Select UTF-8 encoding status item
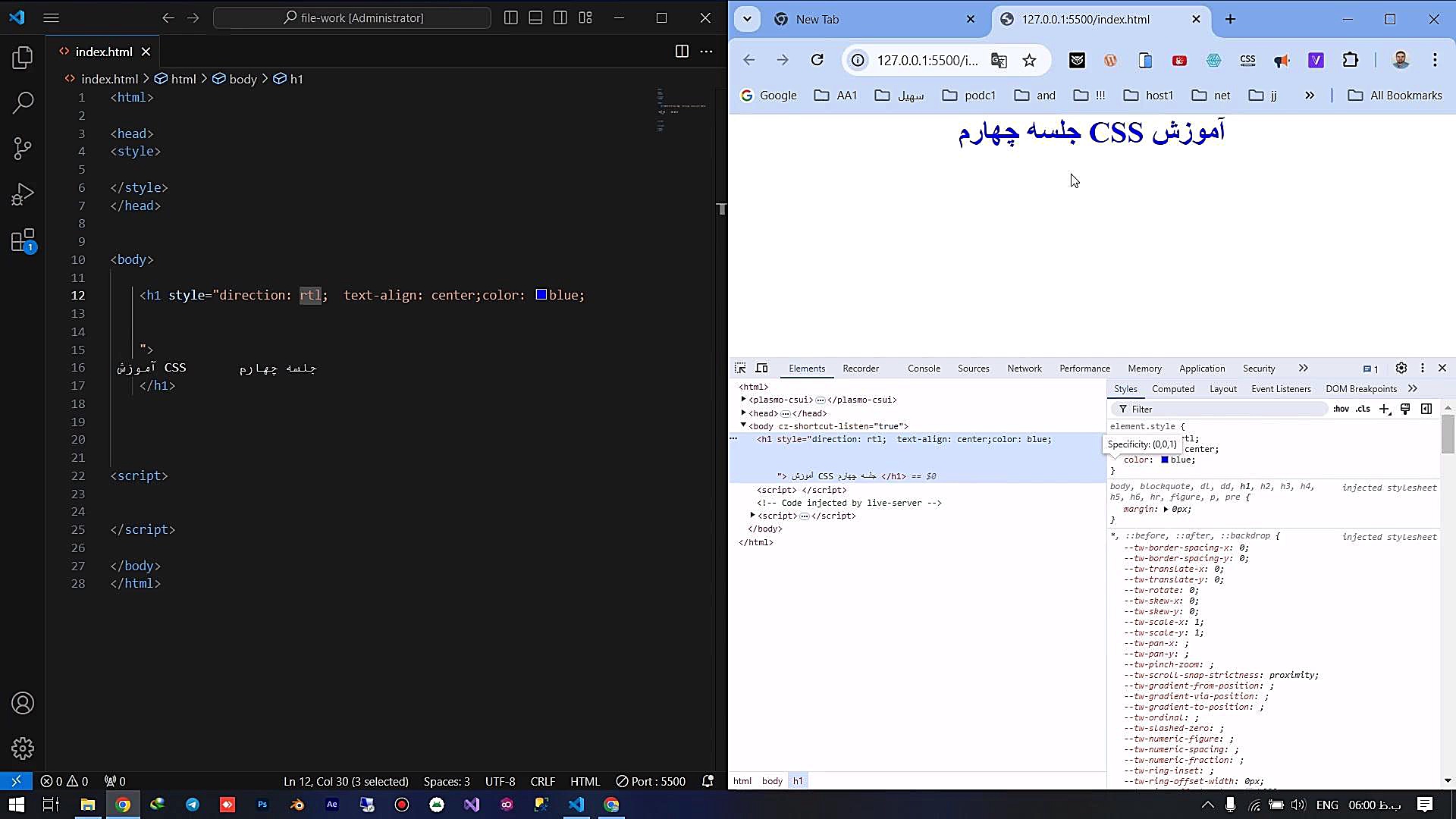The width and height of the screenshot is (1456, 819). (x=500, y=781)
